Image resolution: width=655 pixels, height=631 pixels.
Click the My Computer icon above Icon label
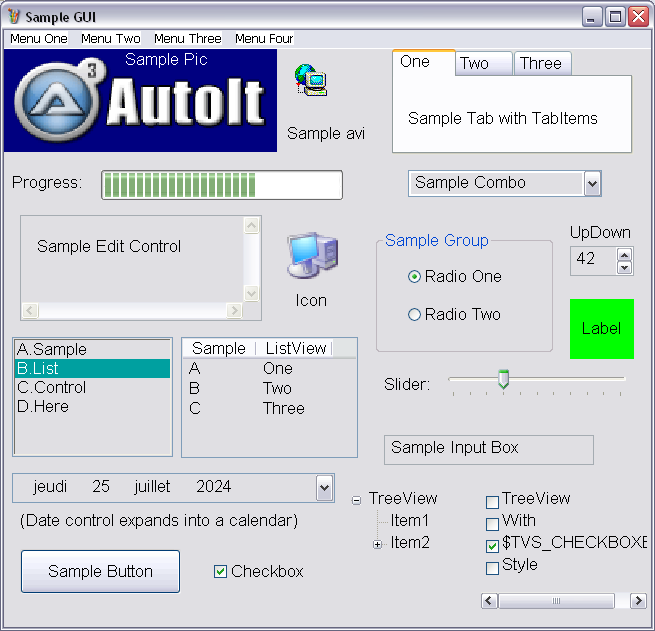tap(312, 255)
